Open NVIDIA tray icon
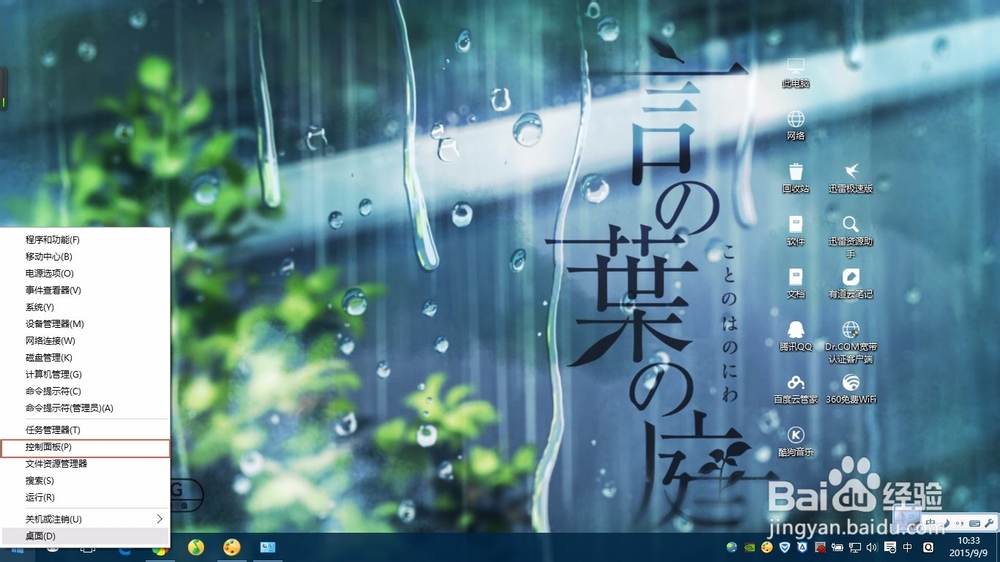The image size is (1000, 562). click(x=749, y=547)
